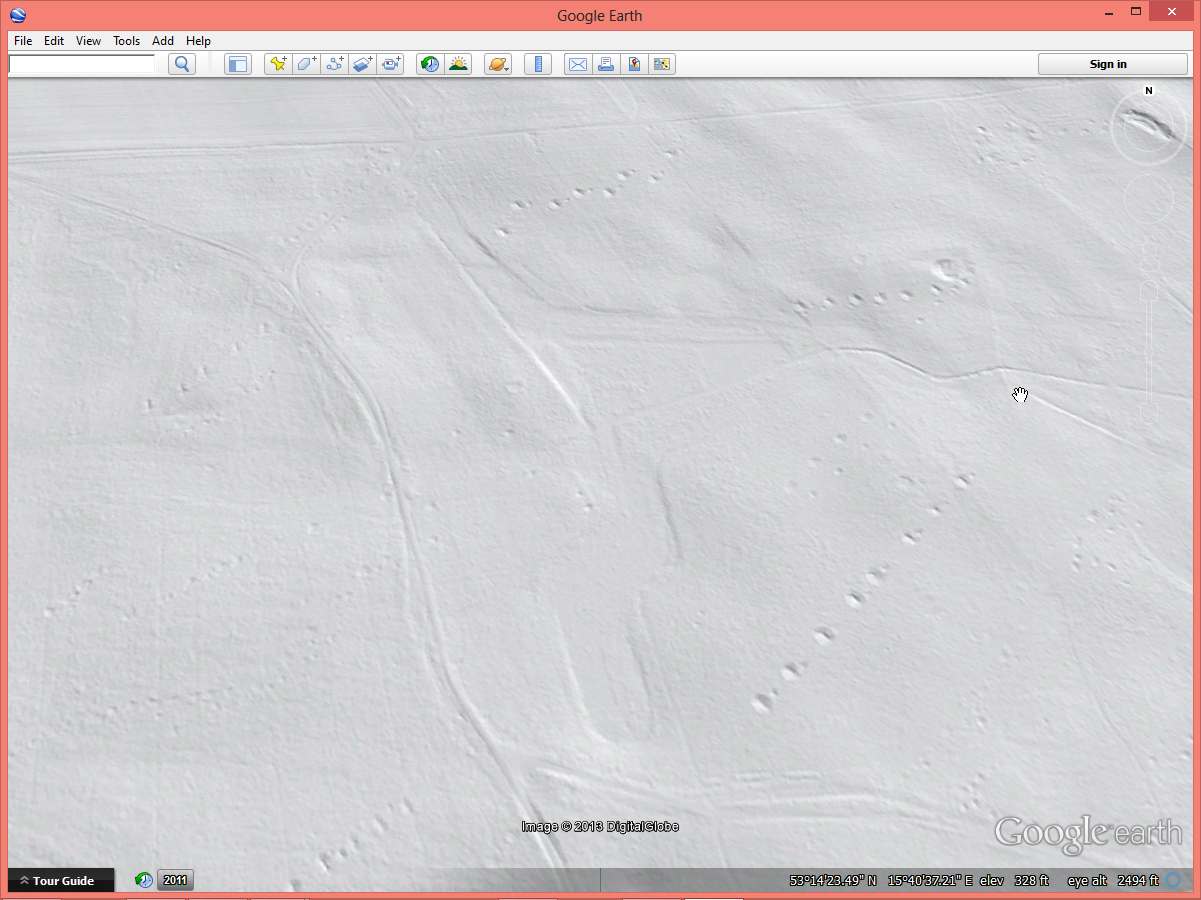
Task: Add a new placemark with pushpin icon
Action: [x=279, y=64]
